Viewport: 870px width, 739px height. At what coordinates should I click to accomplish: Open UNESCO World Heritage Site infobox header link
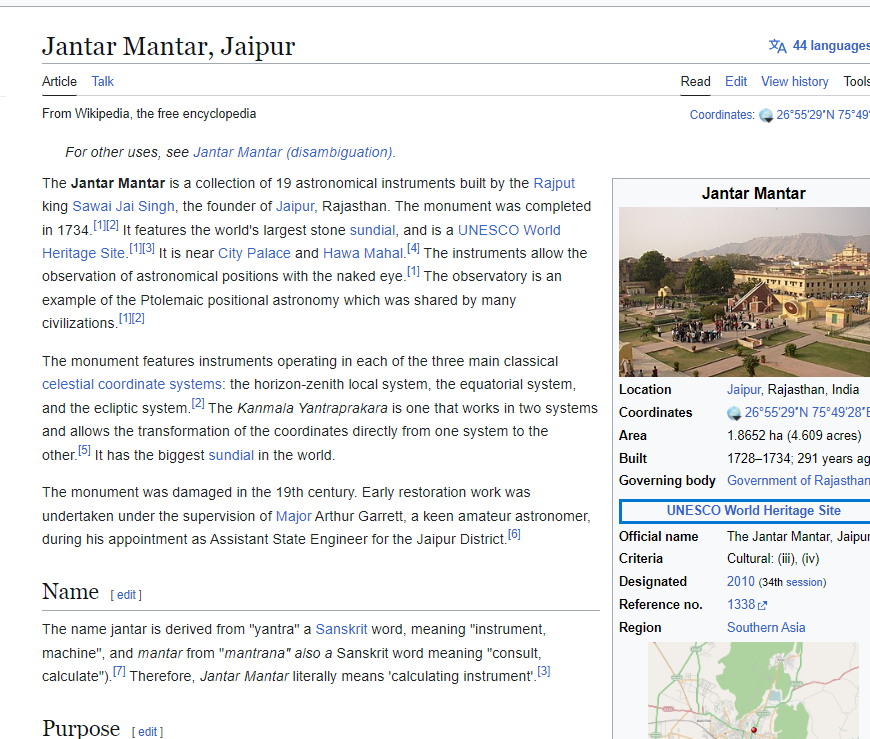(753, 511)
